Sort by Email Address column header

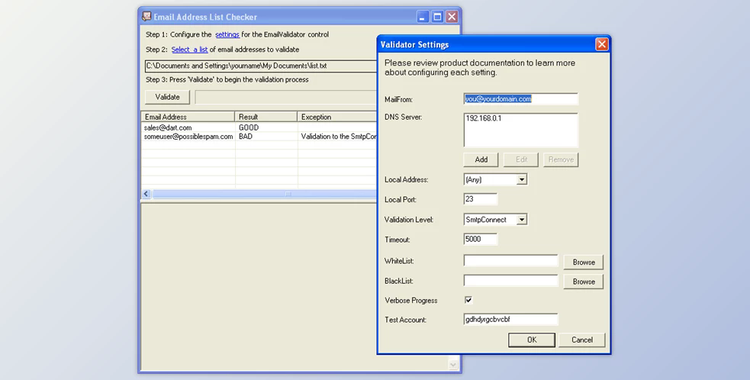tap(188, 117)
